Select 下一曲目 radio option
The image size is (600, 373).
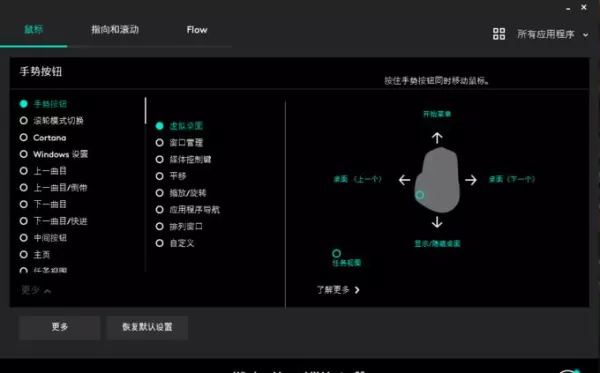pyautogui.click(x=43, y=204)
